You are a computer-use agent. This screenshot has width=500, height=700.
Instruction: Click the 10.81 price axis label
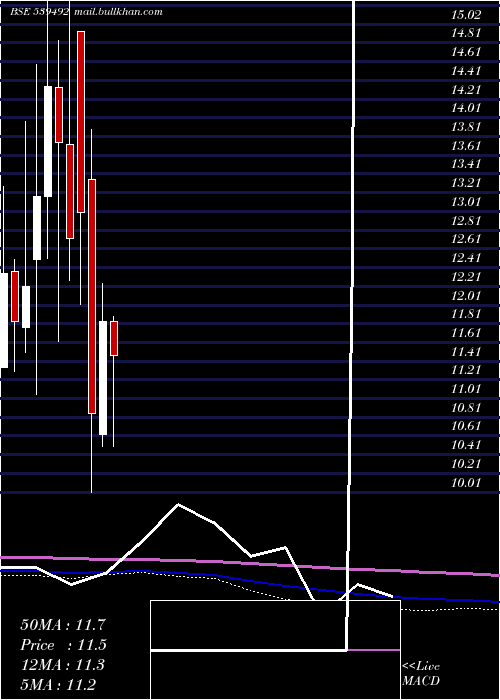466,407
